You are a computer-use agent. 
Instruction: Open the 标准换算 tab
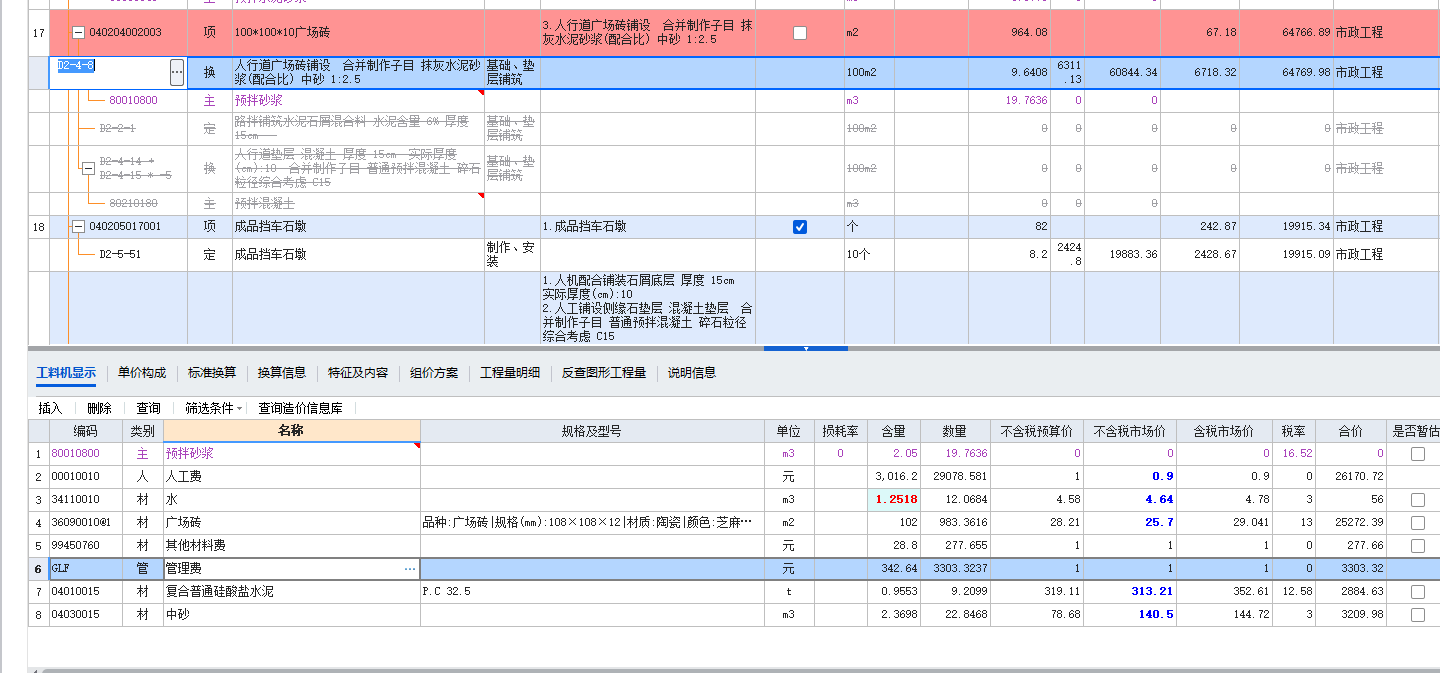tap(212, 373)
